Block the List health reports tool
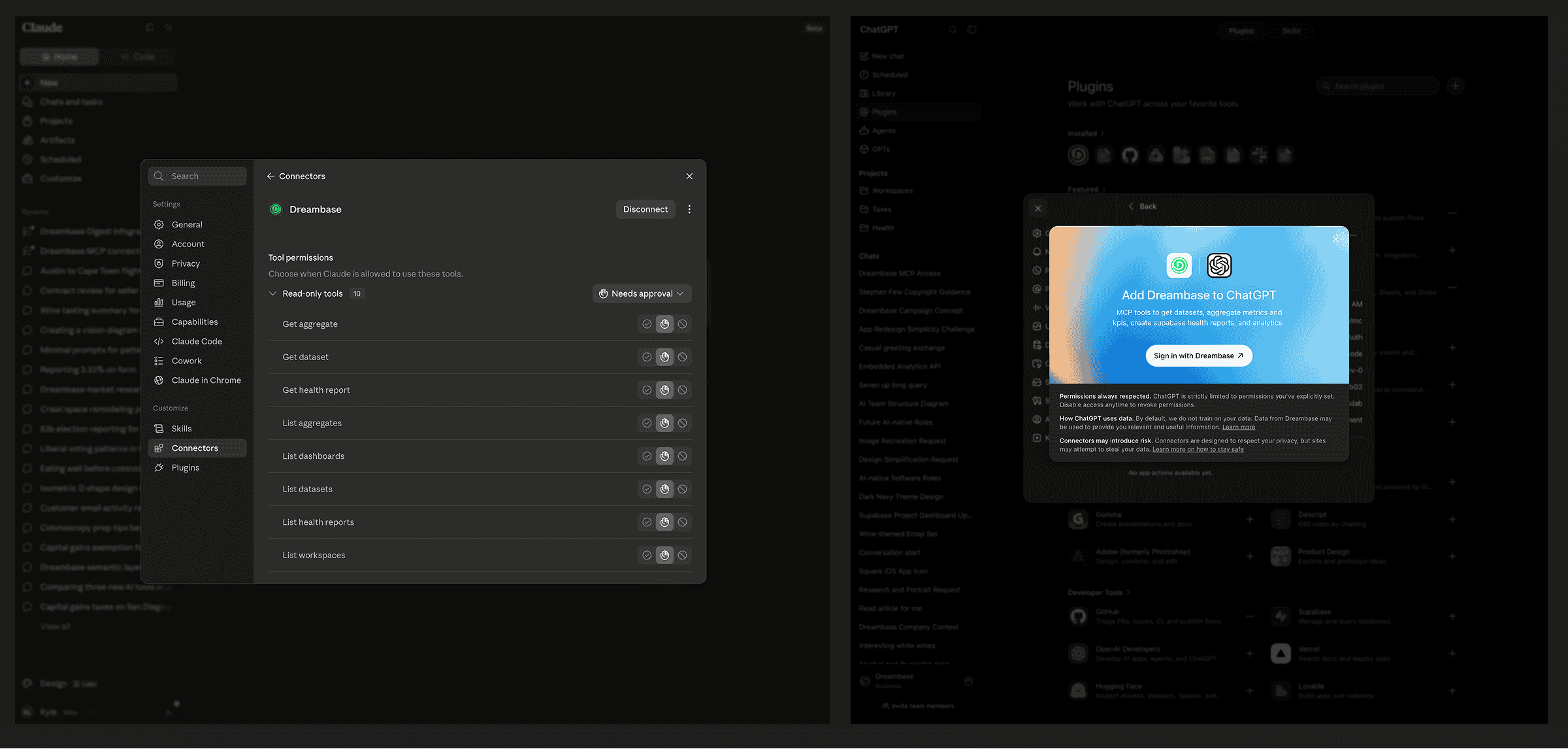This screenshot has height=749, width=1568. click(x=682, y=522)
